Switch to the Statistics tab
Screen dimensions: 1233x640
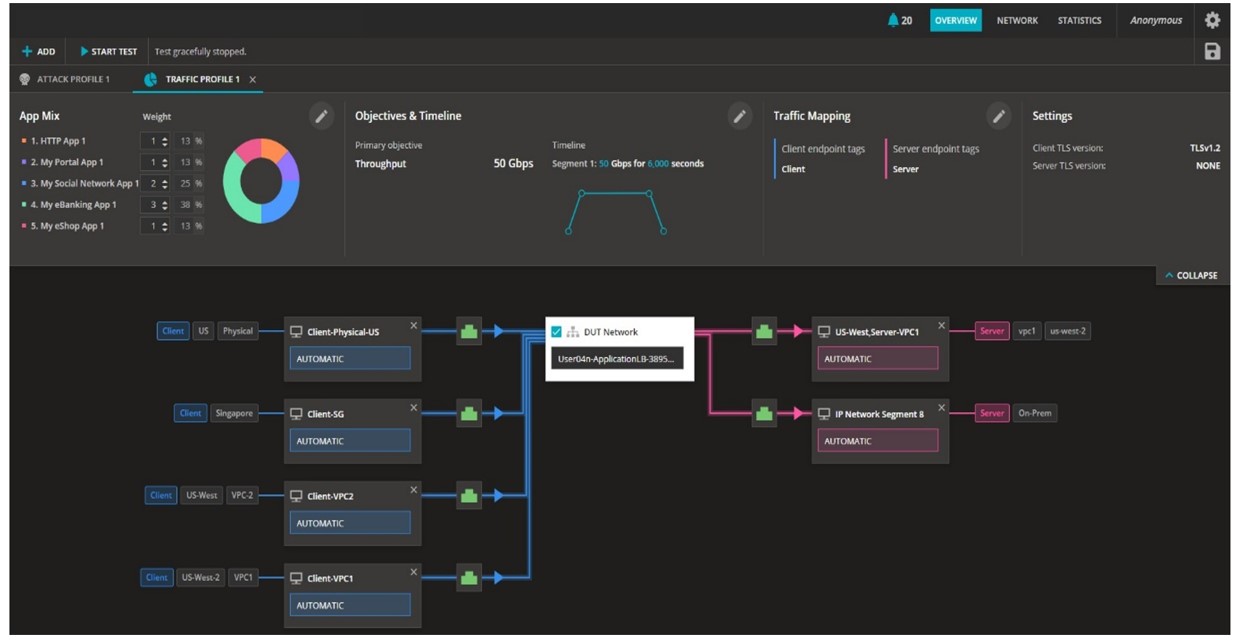tap(1079, 20)
